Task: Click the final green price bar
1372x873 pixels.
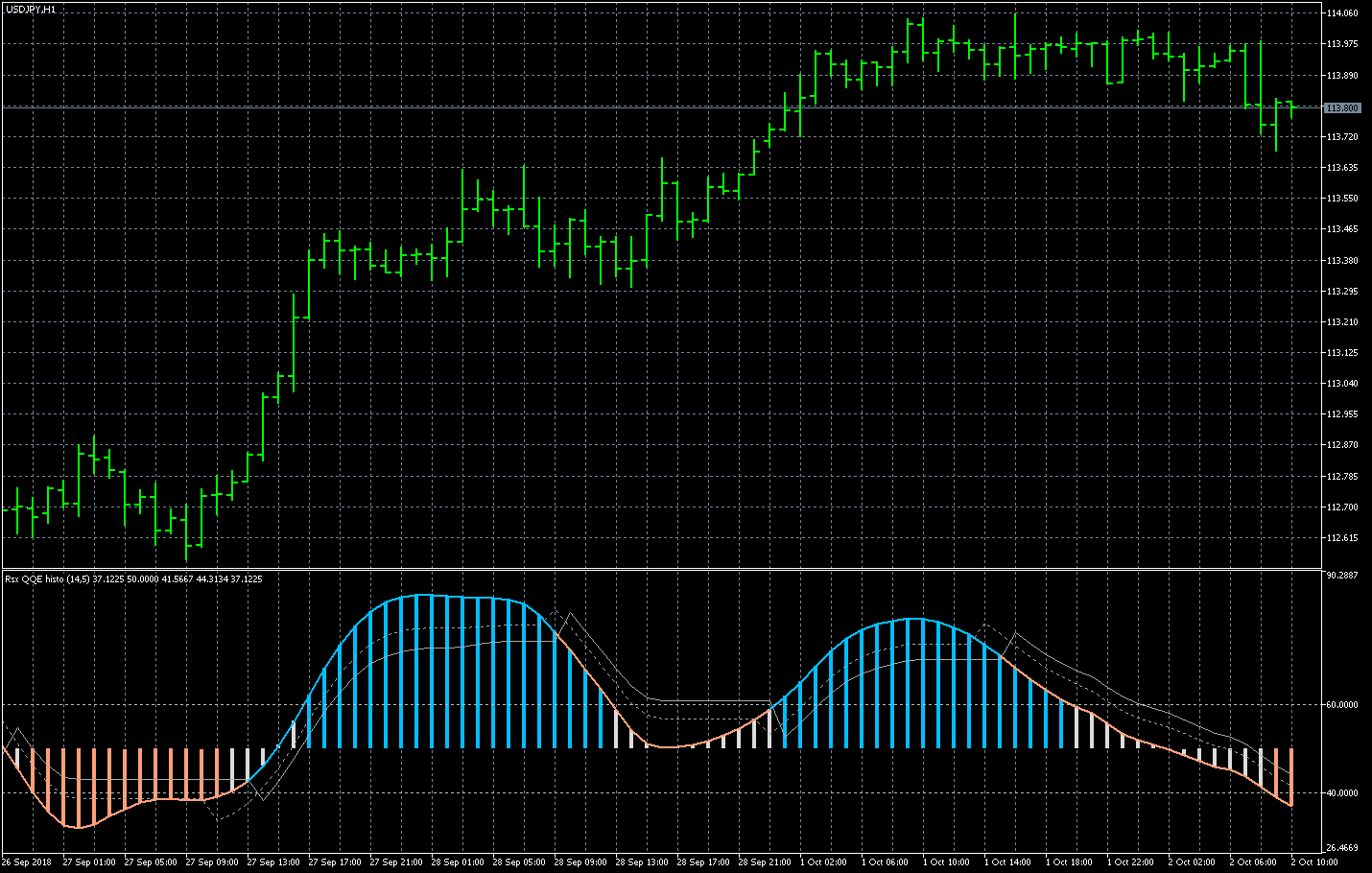Action: 1291,107
